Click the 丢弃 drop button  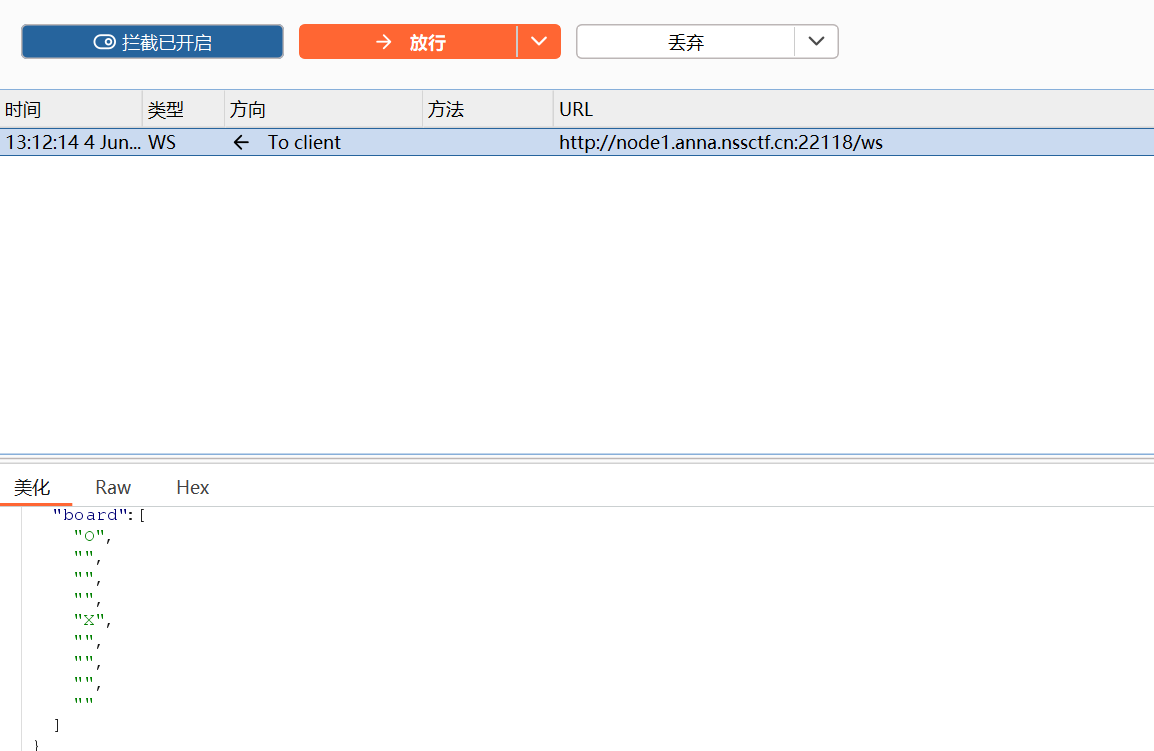click(x=685, y=42)
